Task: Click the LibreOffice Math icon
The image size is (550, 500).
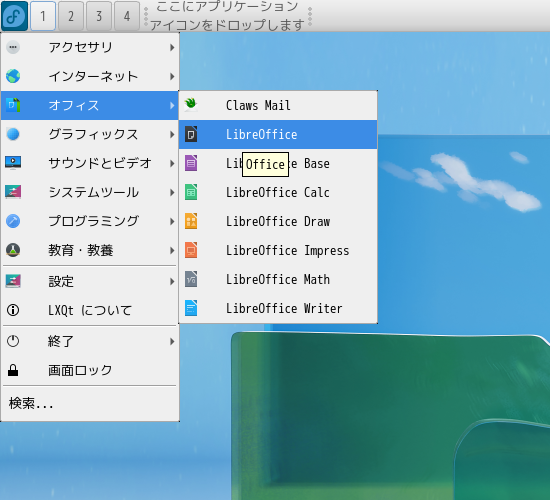Action: coord(191,279)
